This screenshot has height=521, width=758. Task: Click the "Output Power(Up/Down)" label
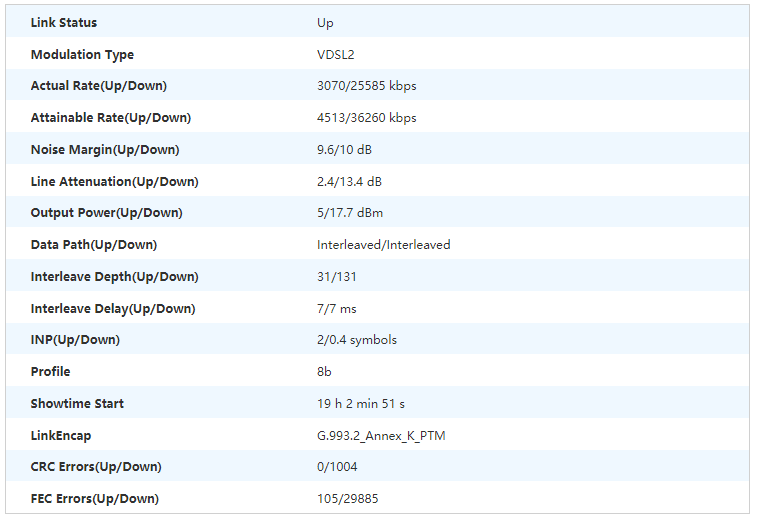click(x=106, y=213)
